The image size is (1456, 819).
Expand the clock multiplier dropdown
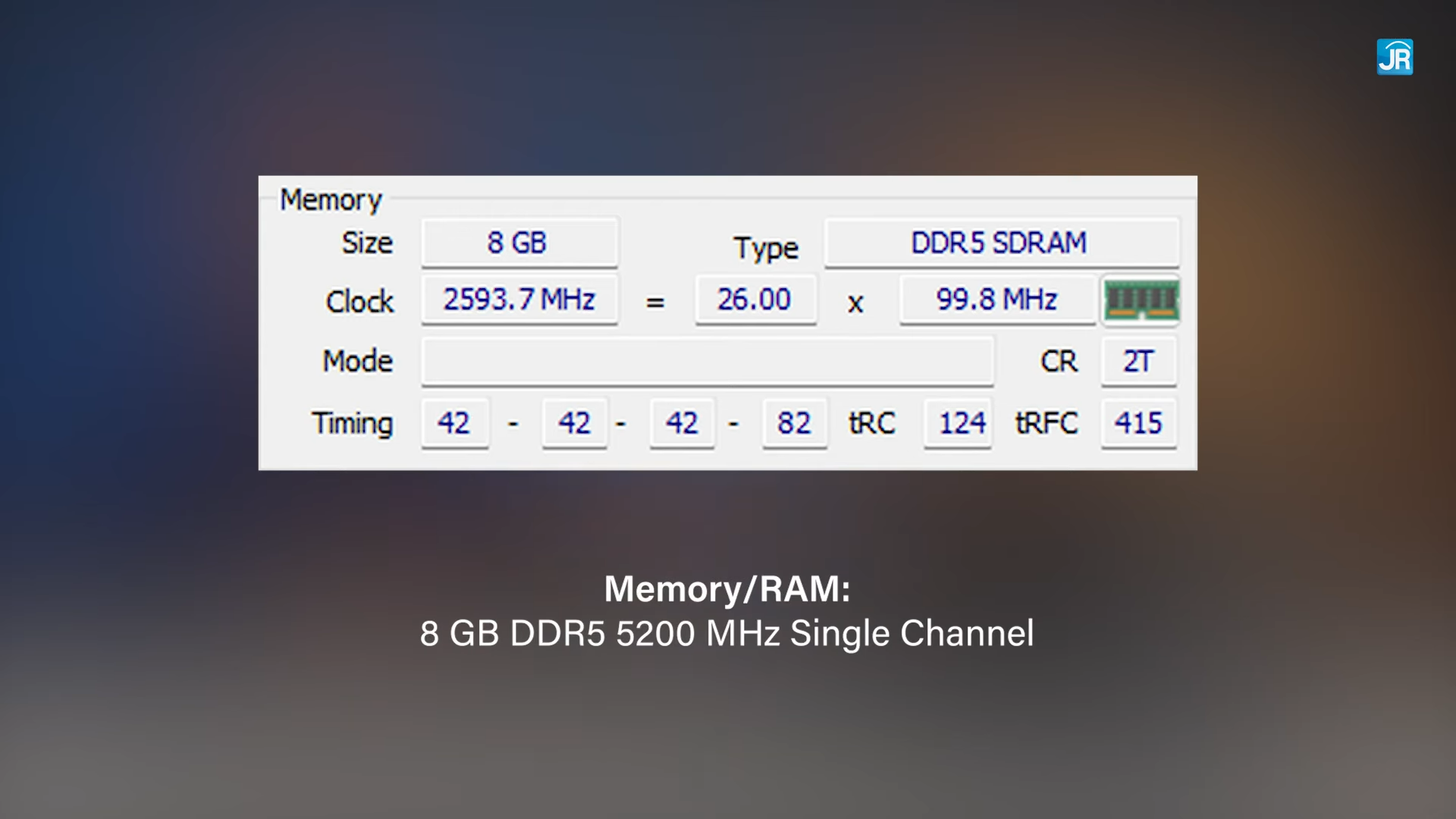click(755, 300)
